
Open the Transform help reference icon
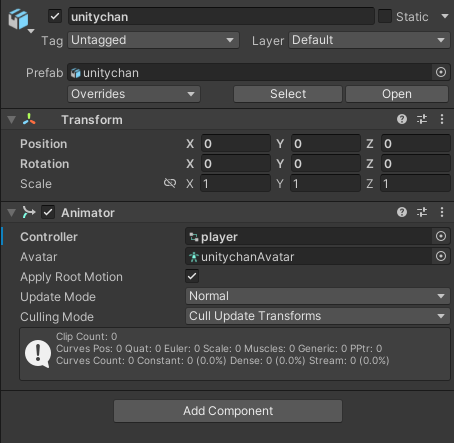point(402,119)
